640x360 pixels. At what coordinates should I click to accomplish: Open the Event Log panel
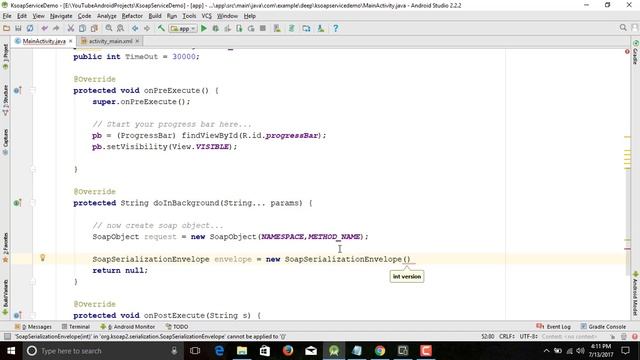[553, 327]
